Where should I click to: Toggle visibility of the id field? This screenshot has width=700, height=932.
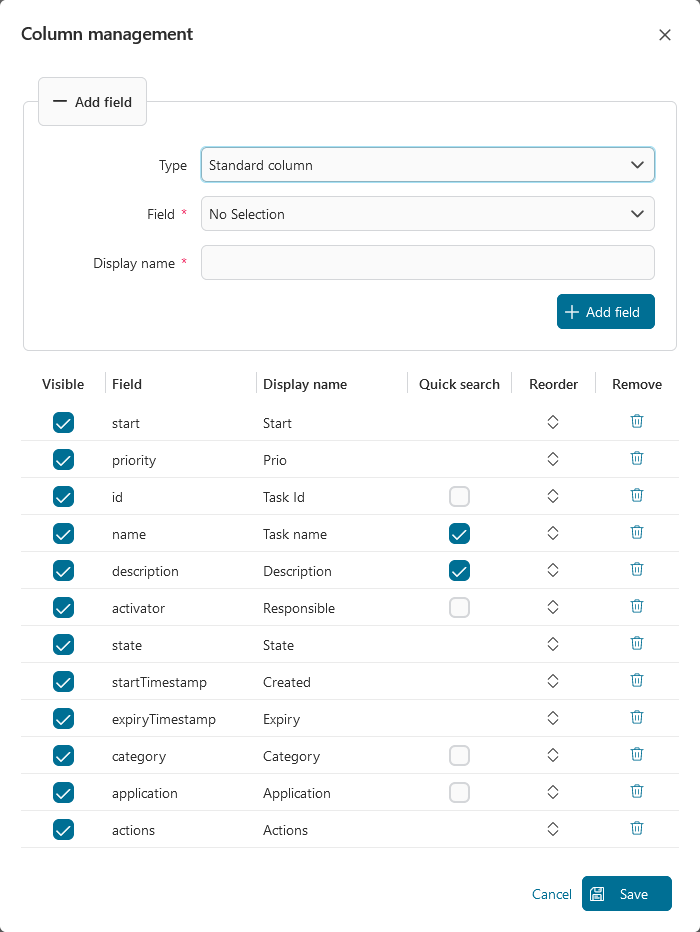(x=64, y=496)
